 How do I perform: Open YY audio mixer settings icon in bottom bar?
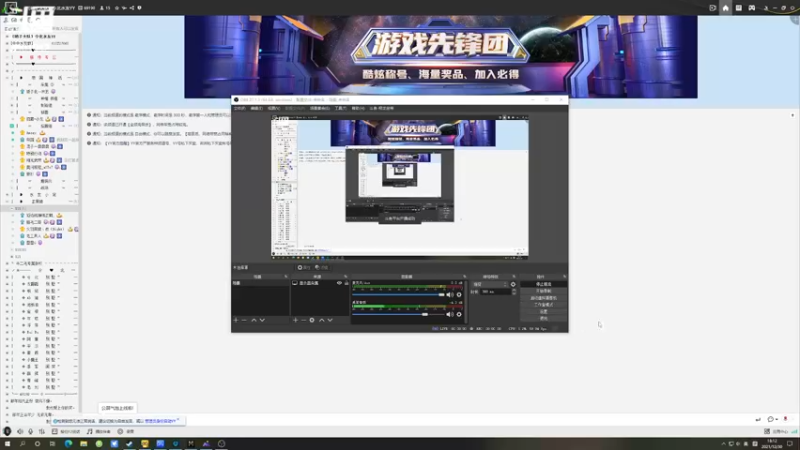click(42, 431)
